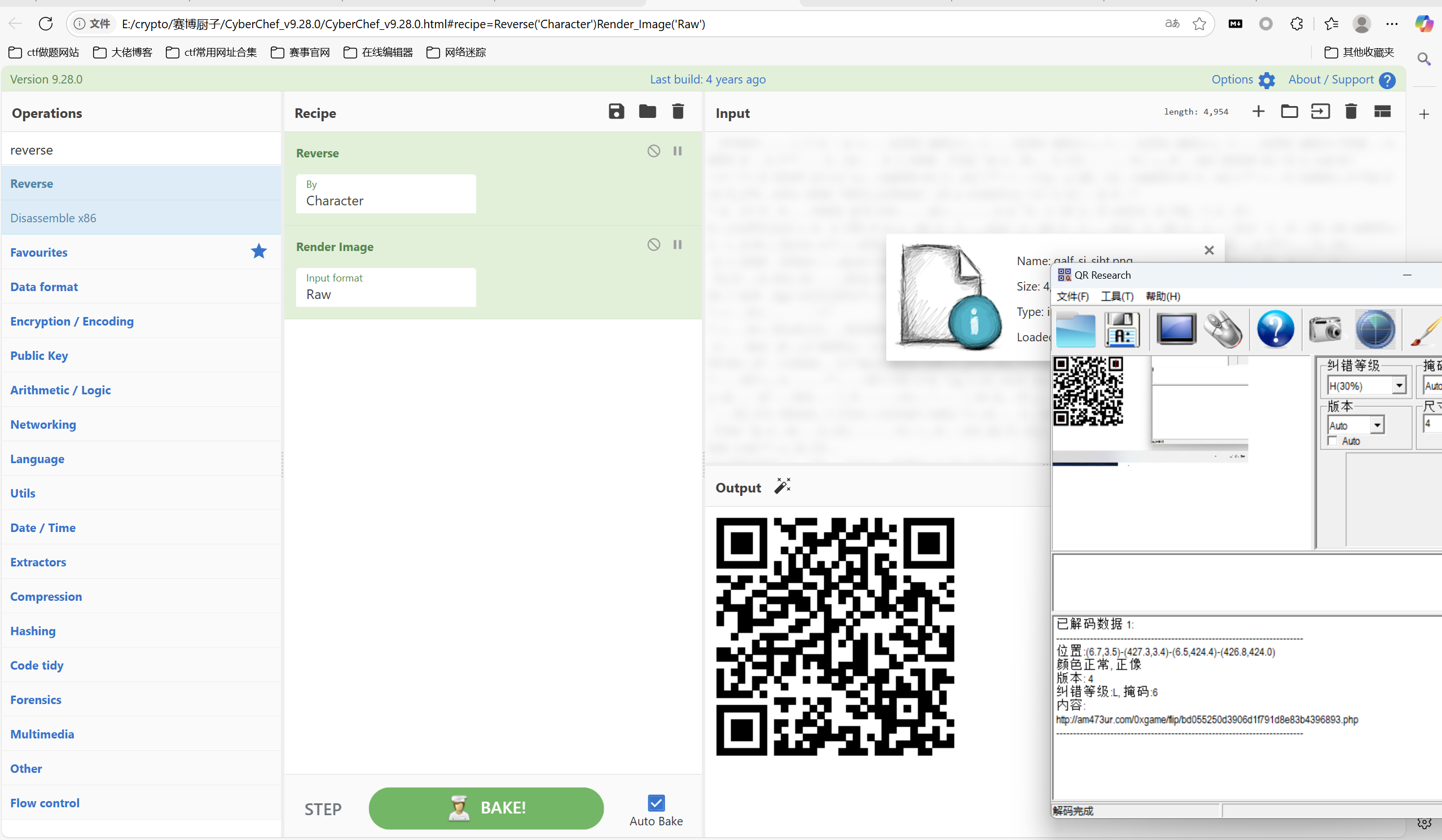
Task: Tick the Auto version checkbox in QR Research
Action: point(1333,441)
